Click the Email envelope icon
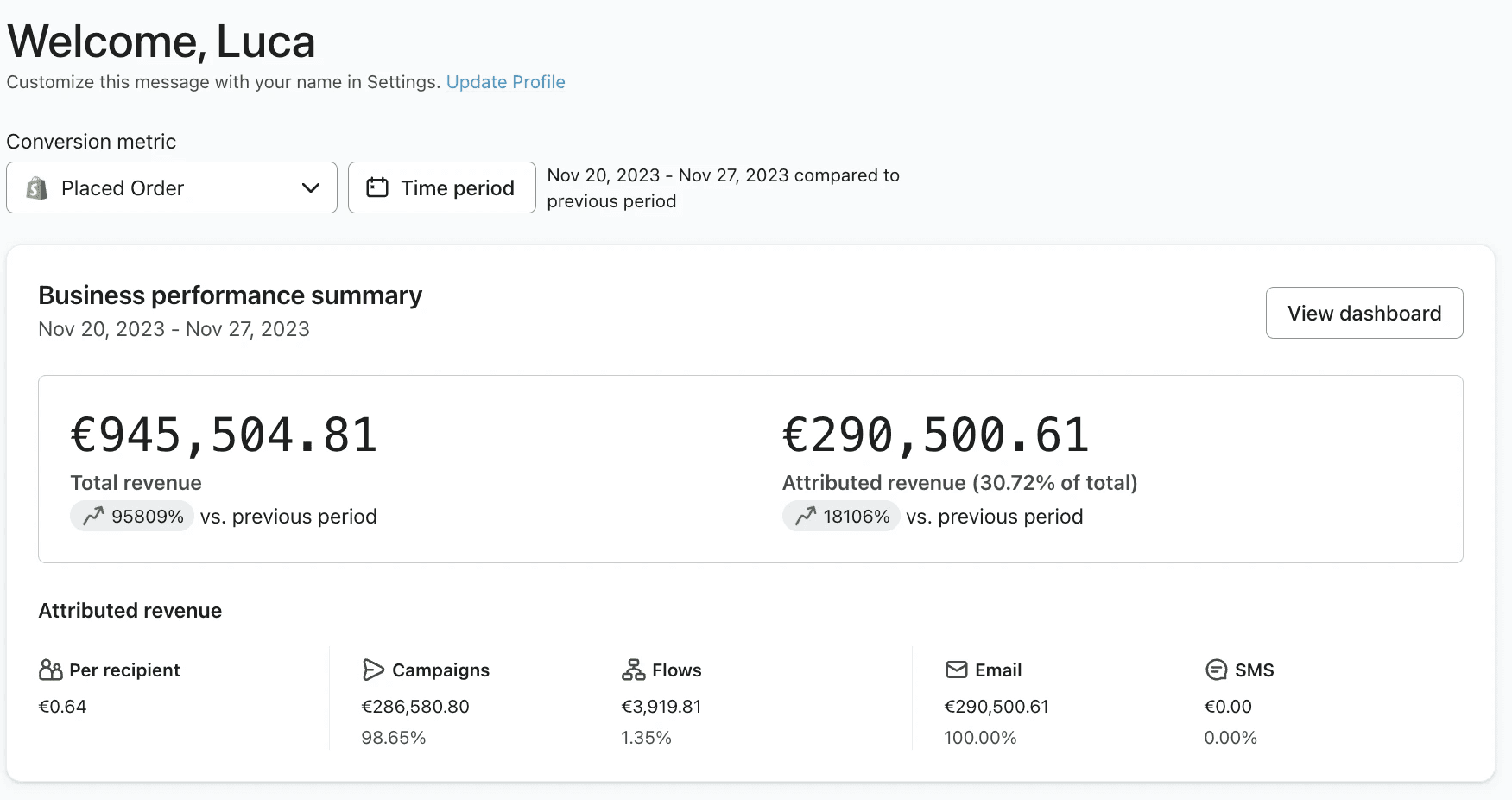Viewport: 1512px width, 800px height. [x=956, y=670]
